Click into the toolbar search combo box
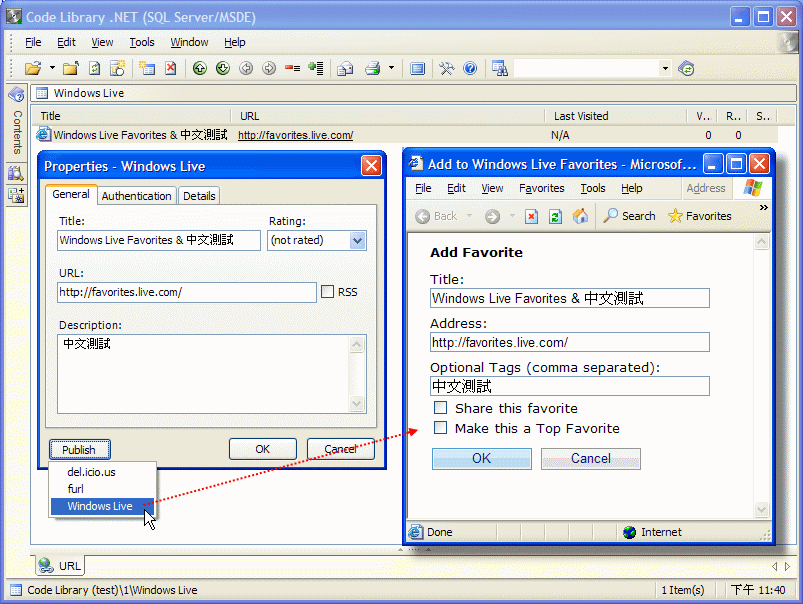This screenshot has width=803, height=604. pyautogui.click(x=586, y=68)
